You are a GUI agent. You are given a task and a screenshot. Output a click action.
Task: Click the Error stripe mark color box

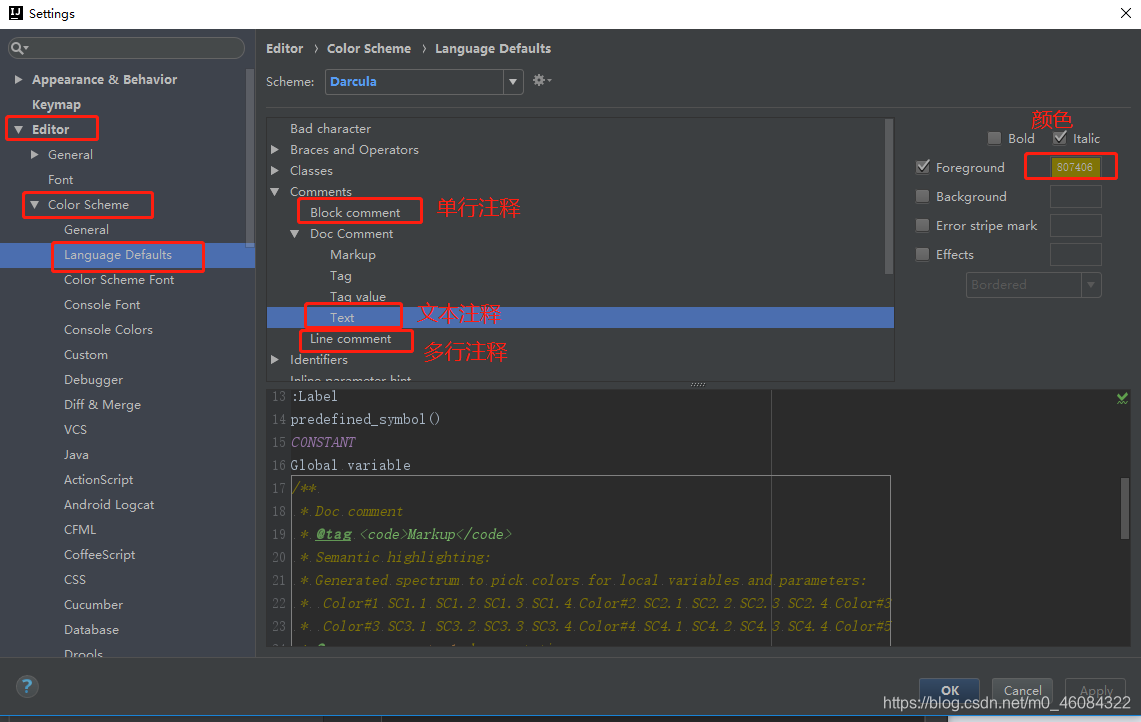coord(1076,226)
